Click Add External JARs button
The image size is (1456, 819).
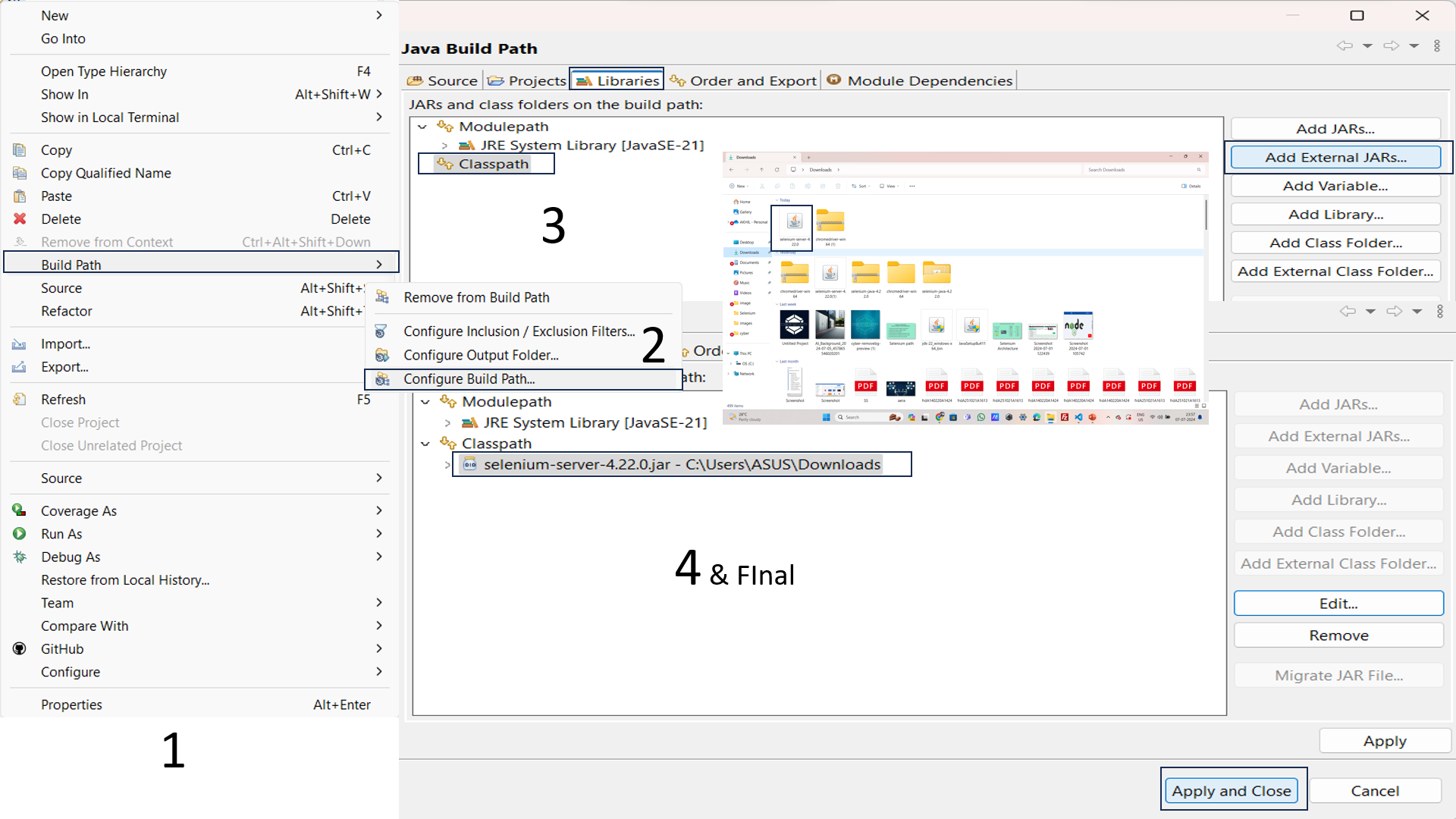point(1335,158)
